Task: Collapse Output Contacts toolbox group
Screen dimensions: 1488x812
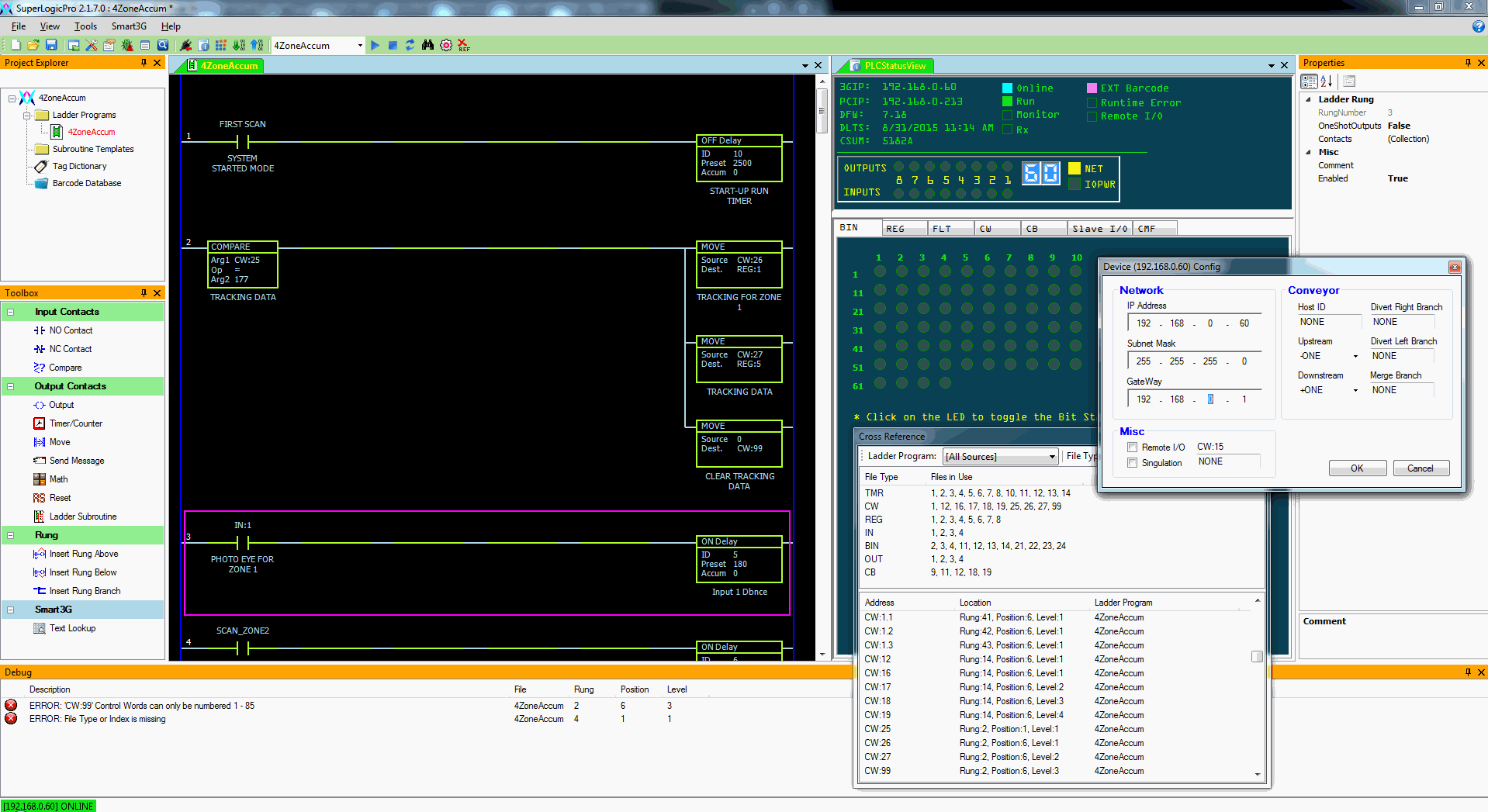Action: 11,386
